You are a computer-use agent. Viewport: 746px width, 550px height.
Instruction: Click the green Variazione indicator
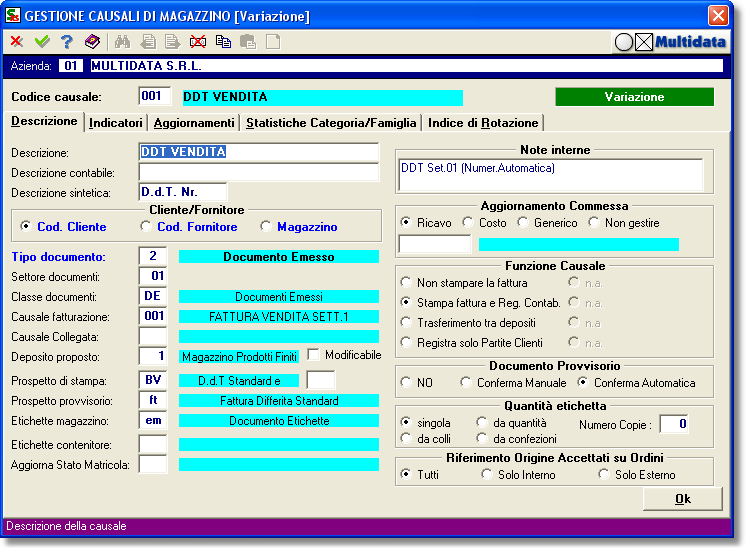634,97
